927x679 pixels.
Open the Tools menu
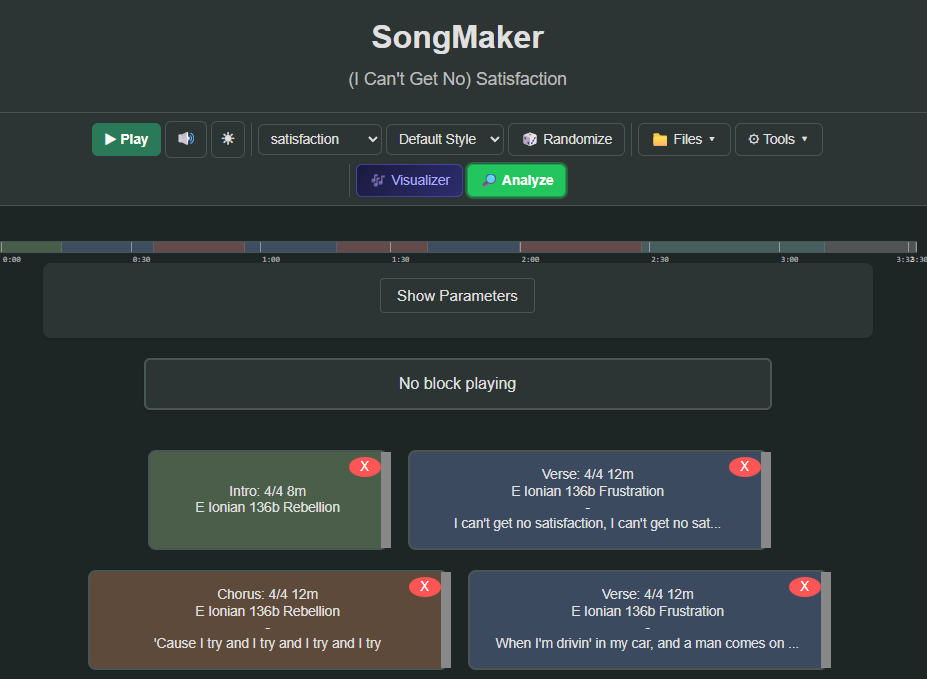tap(779, 139)
